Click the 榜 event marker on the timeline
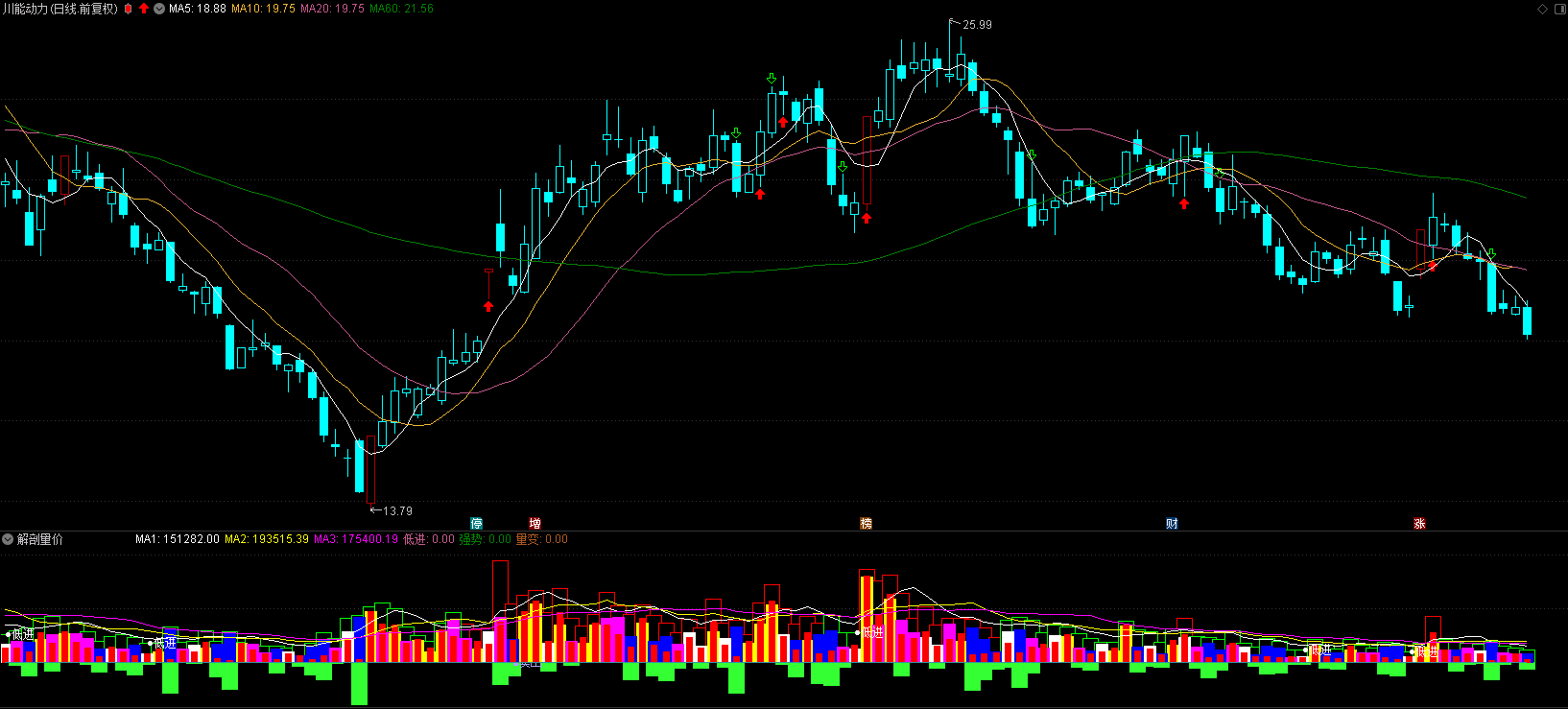The height and width of the screenshot is (709, 1568). click(867, 523)
